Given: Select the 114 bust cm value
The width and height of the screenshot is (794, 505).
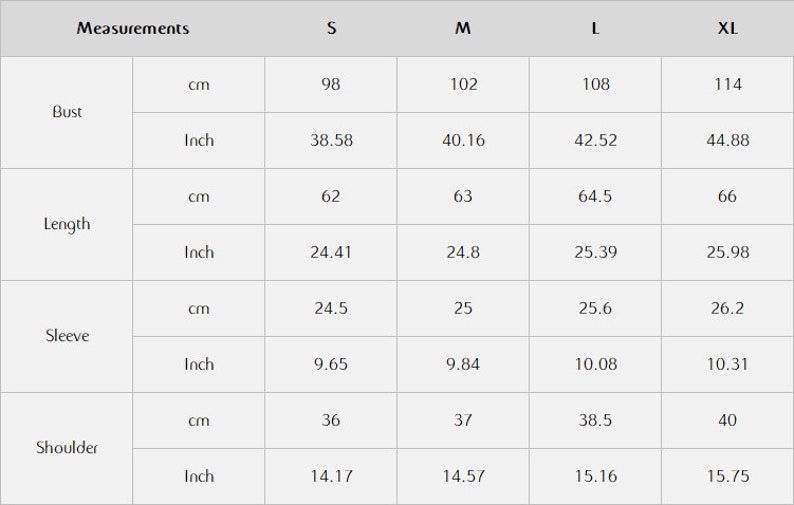Looking at the screenshot, I should (727, 84).
